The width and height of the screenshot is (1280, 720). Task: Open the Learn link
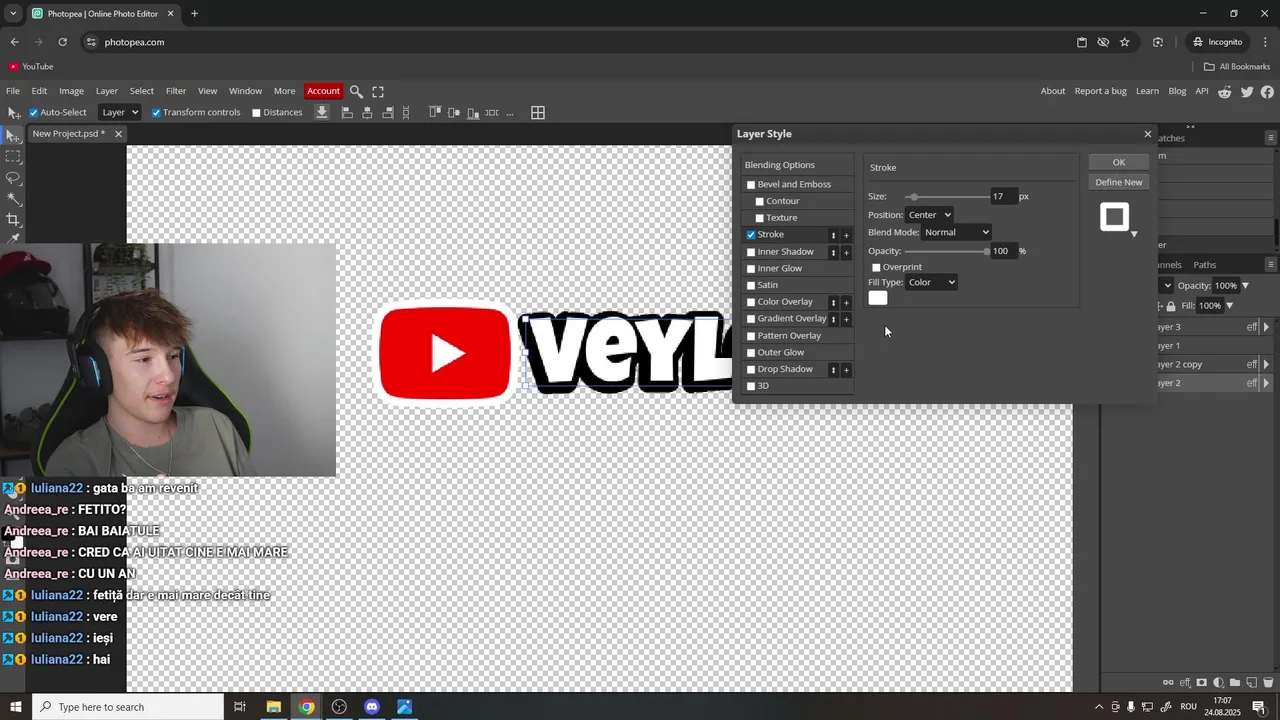coord(1147,91)
